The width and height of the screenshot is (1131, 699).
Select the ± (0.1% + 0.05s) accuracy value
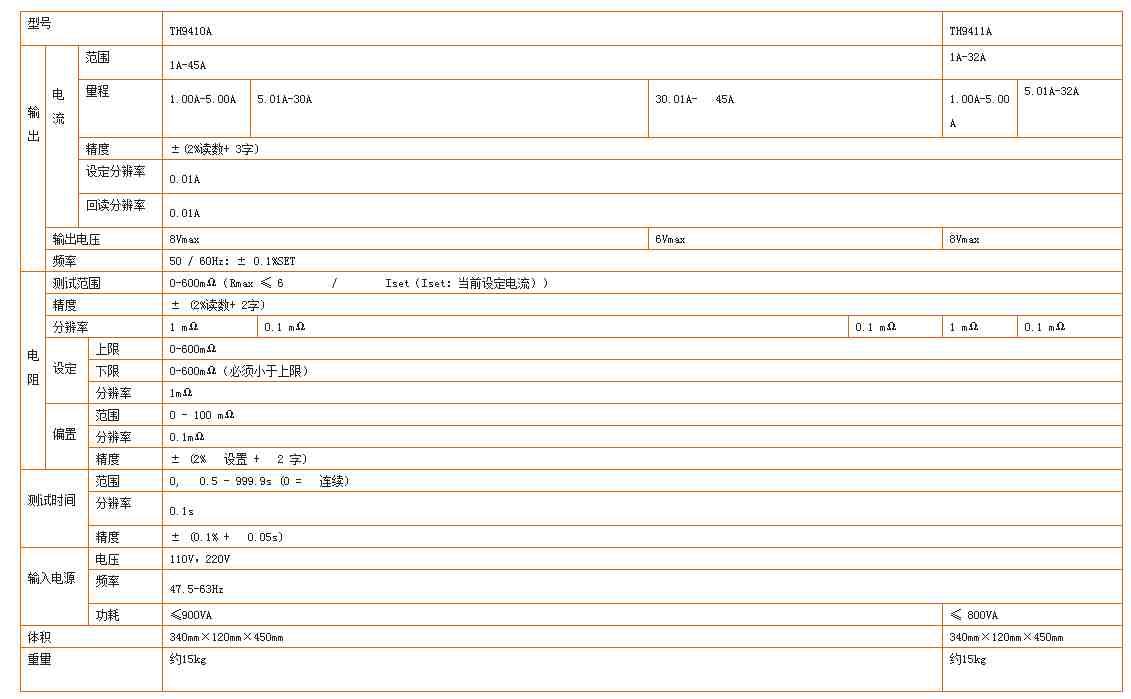click(226, 537)
